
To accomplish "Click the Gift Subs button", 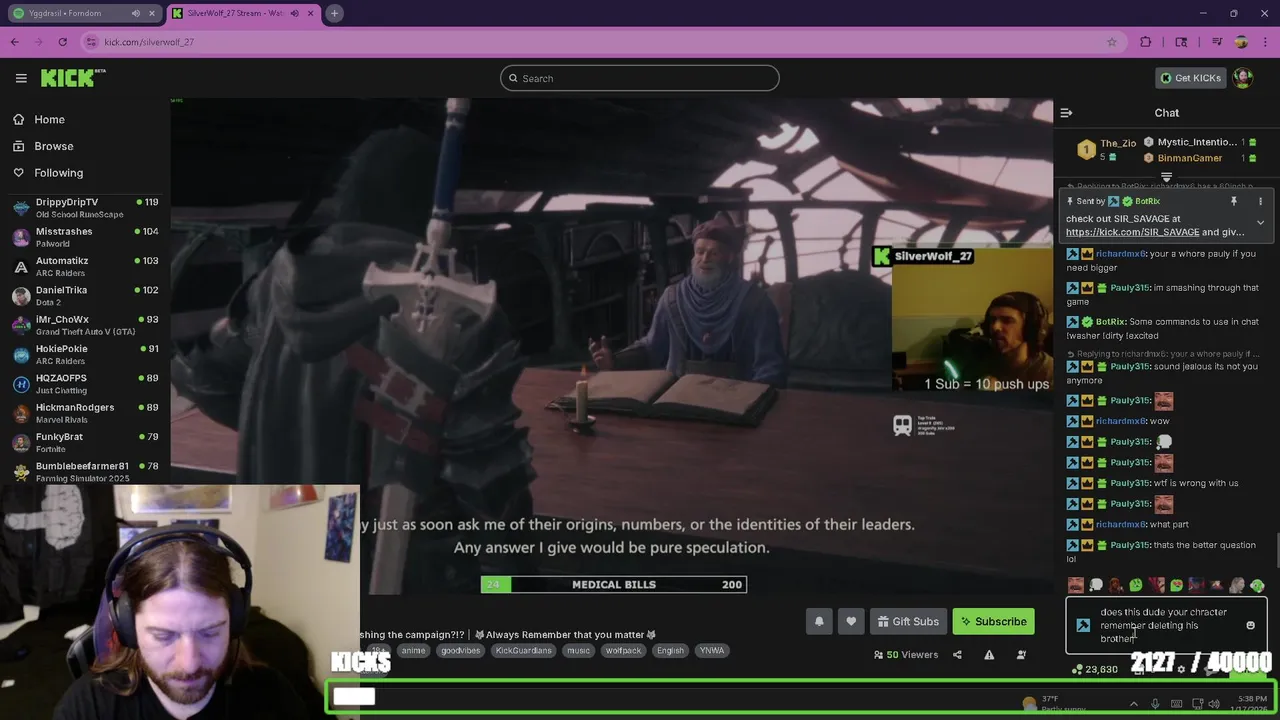I will [x=908, y=621].
